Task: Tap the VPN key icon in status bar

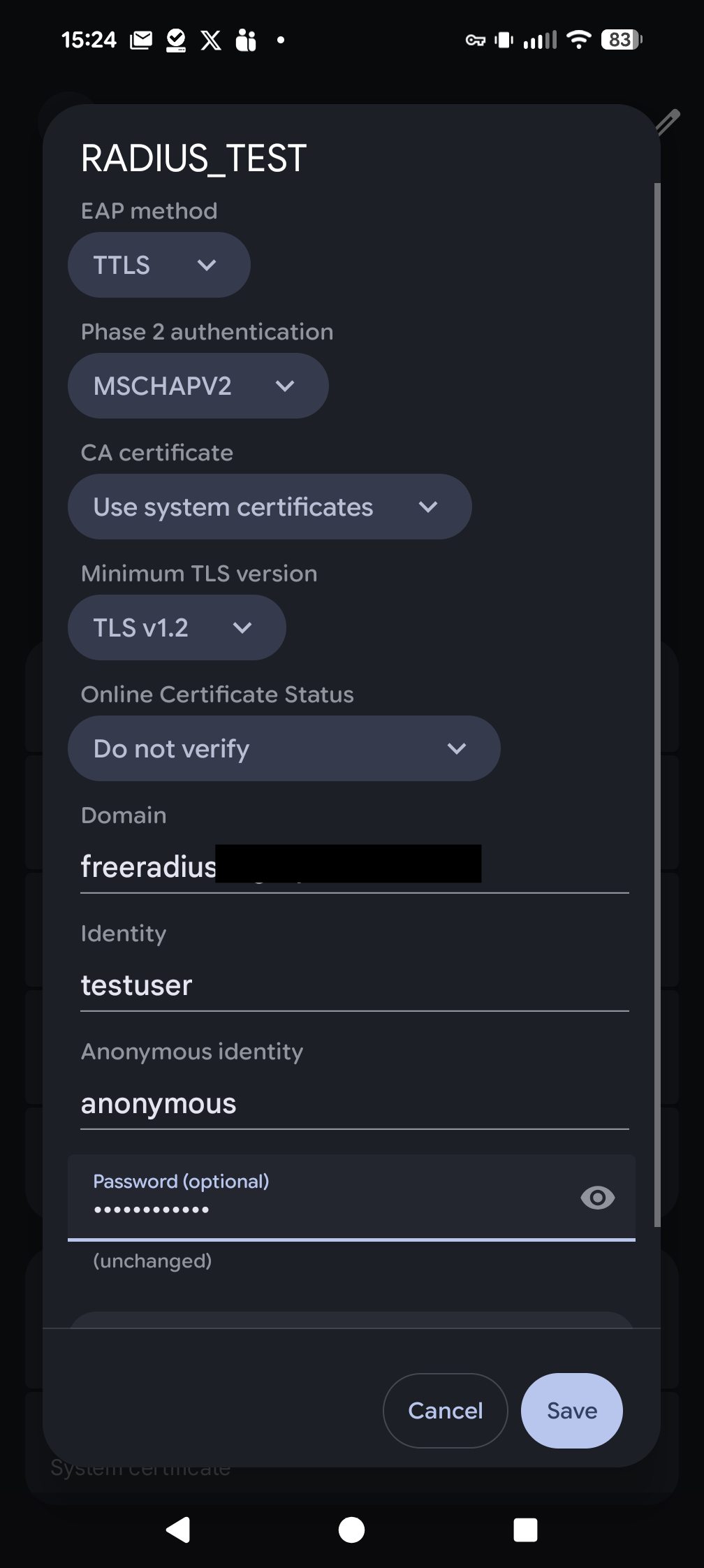Action: [x=476, y=40]
